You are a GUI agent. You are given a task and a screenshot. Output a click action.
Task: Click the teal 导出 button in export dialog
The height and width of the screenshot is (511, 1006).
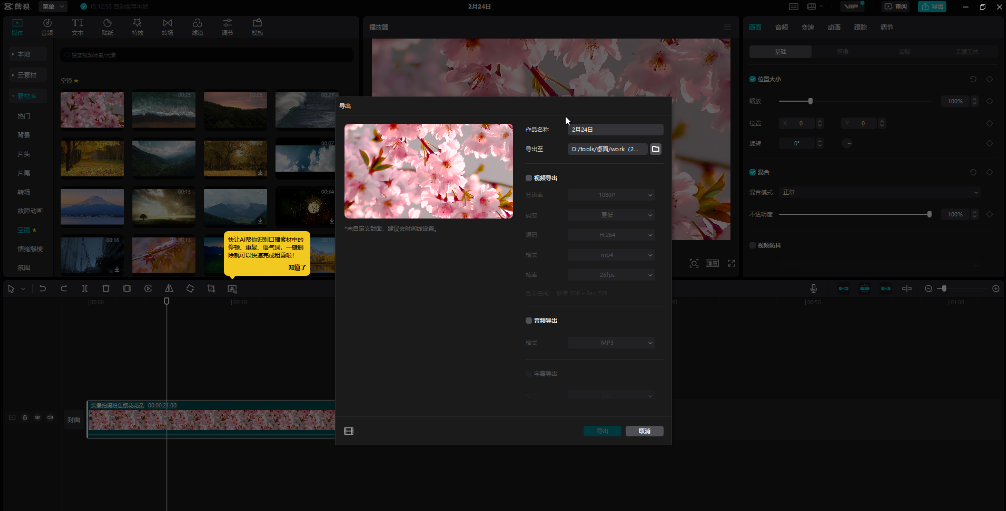coord(602,431)
